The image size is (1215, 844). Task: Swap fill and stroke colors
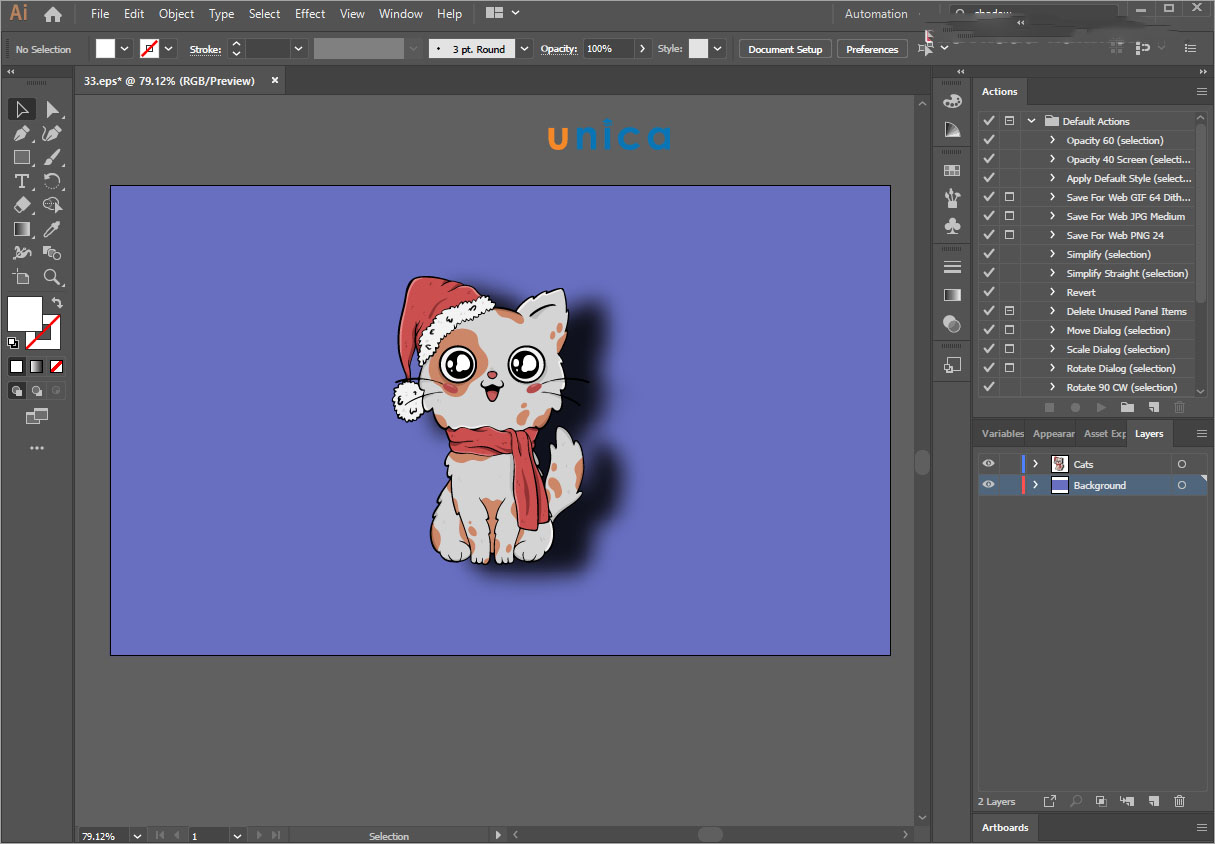tap(57, 303)
